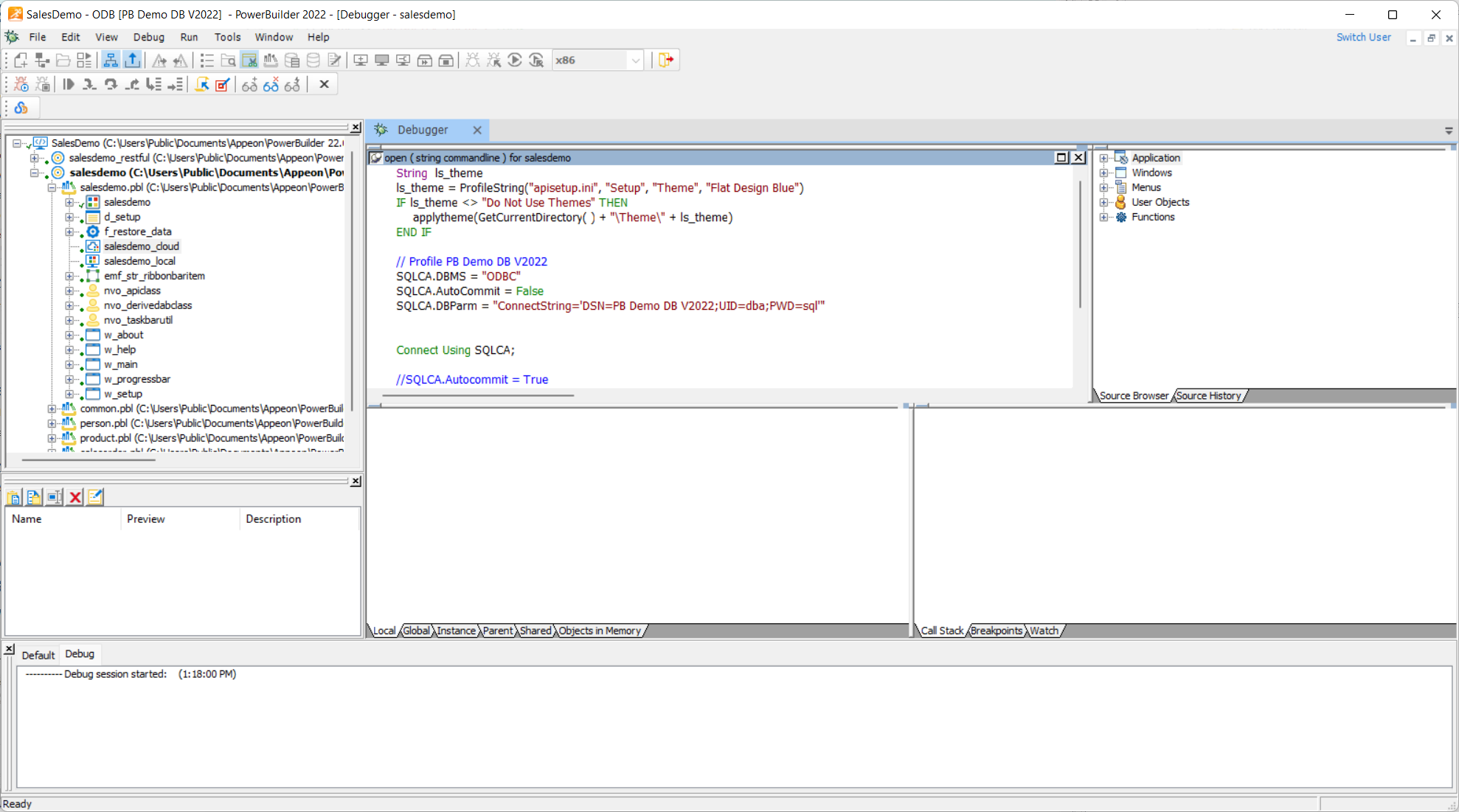1459x812 pixels.
Task: Toggle the System Tree toolbar button
Action: 111,60
